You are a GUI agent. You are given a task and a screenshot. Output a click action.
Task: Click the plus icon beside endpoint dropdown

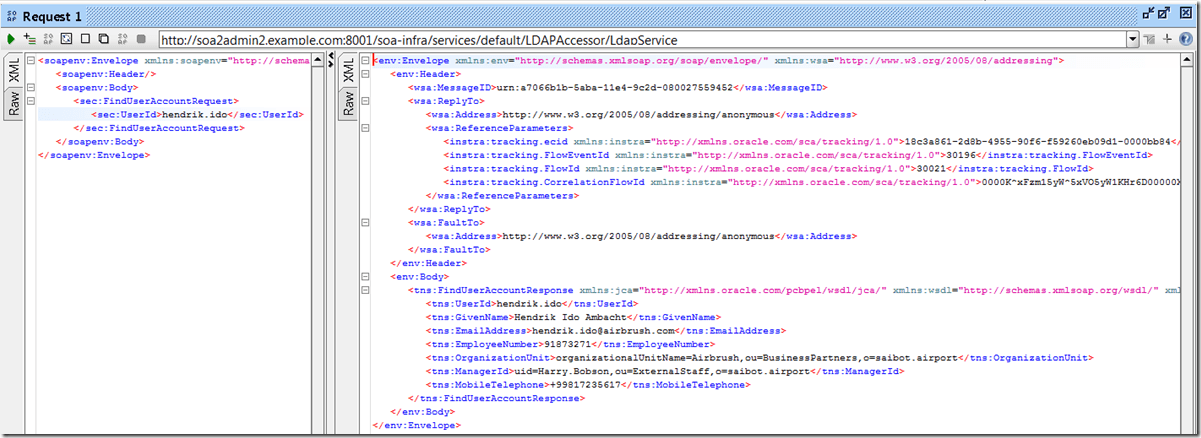point(1166,39)
